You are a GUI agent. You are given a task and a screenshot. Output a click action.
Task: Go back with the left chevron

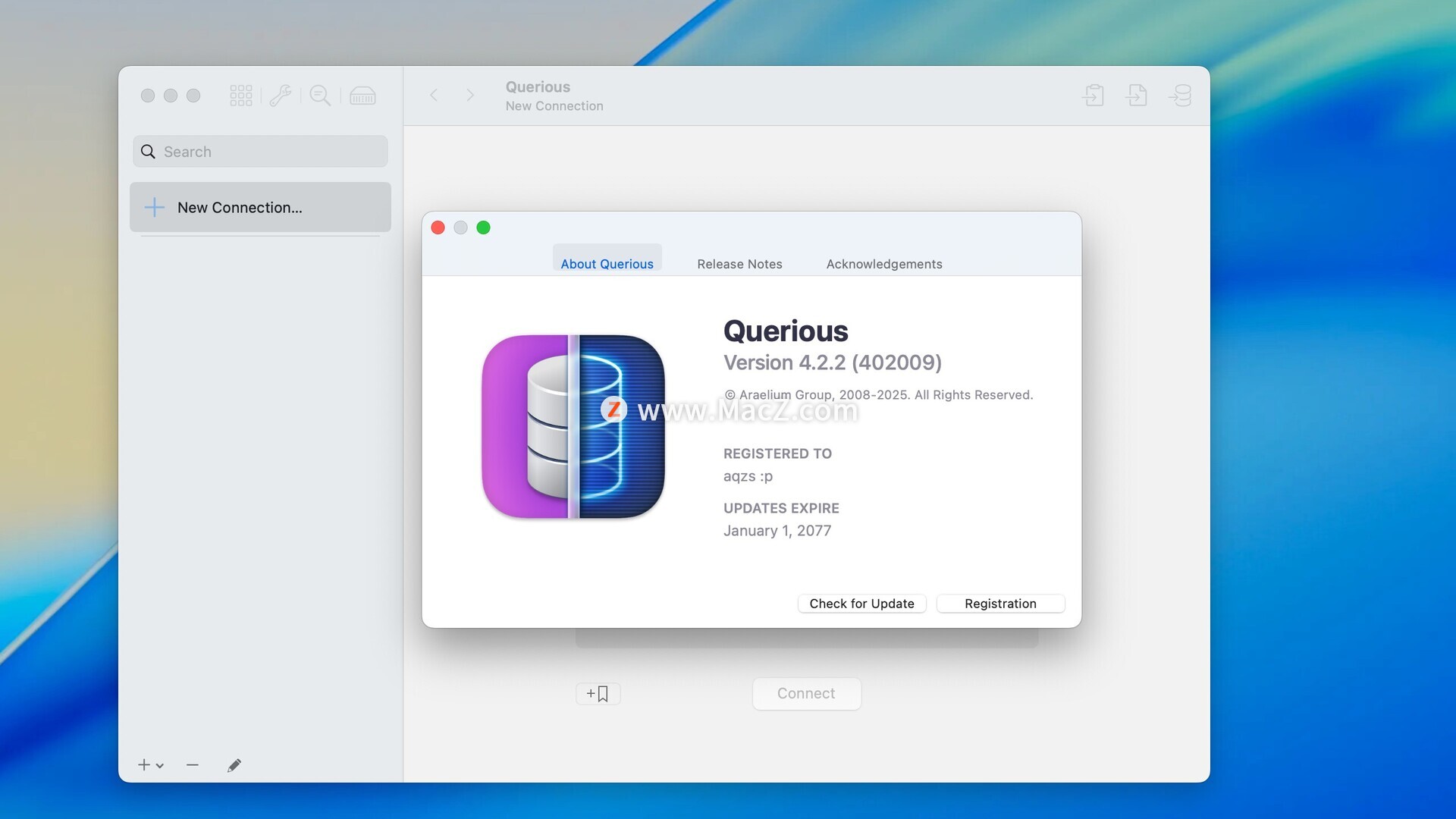[x=434, y=95]
